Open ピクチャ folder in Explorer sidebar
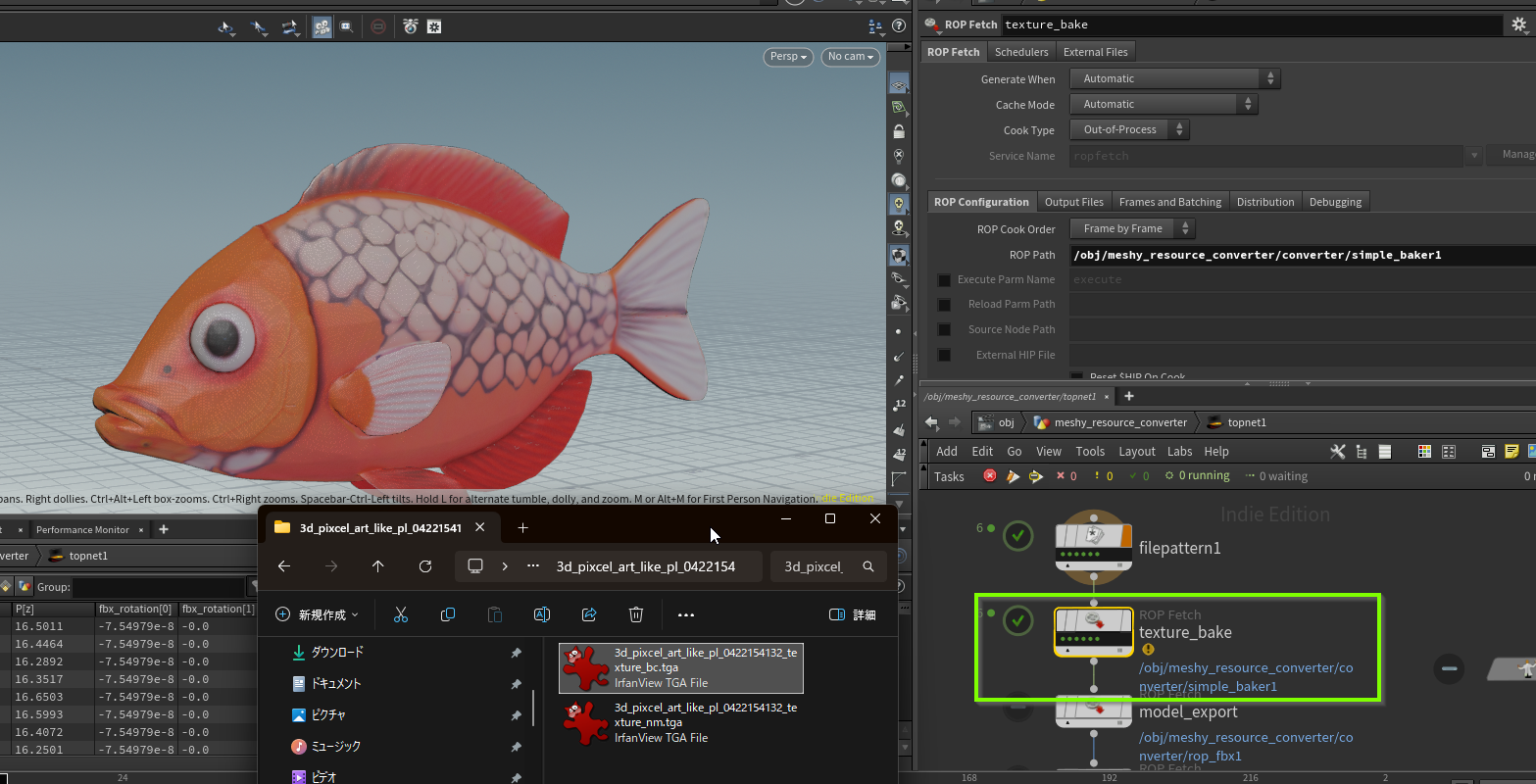 (x=328, y=714)
